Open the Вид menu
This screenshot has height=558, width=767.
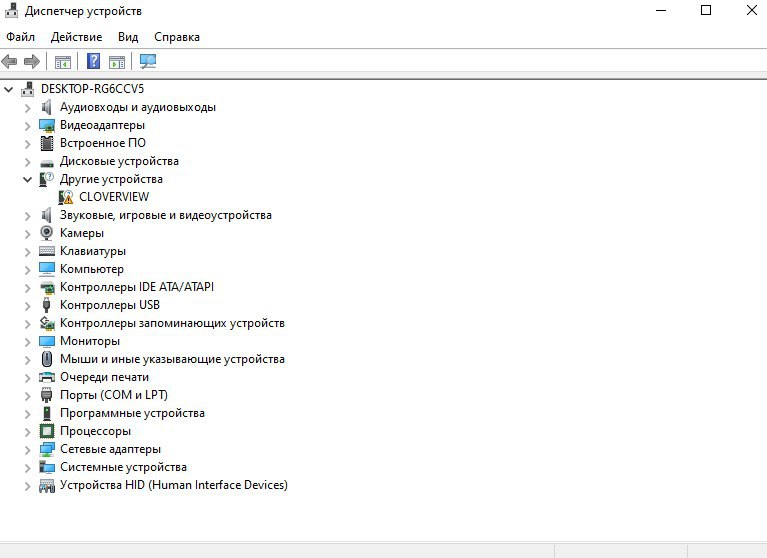[x=128, y=37]
